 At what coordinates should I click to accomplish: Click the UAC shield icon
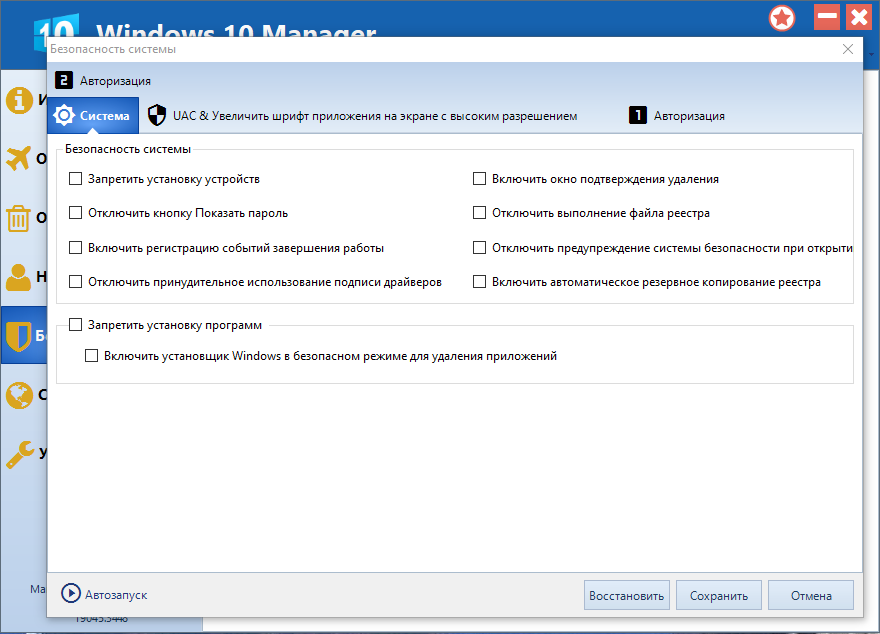tap(157, 116)
